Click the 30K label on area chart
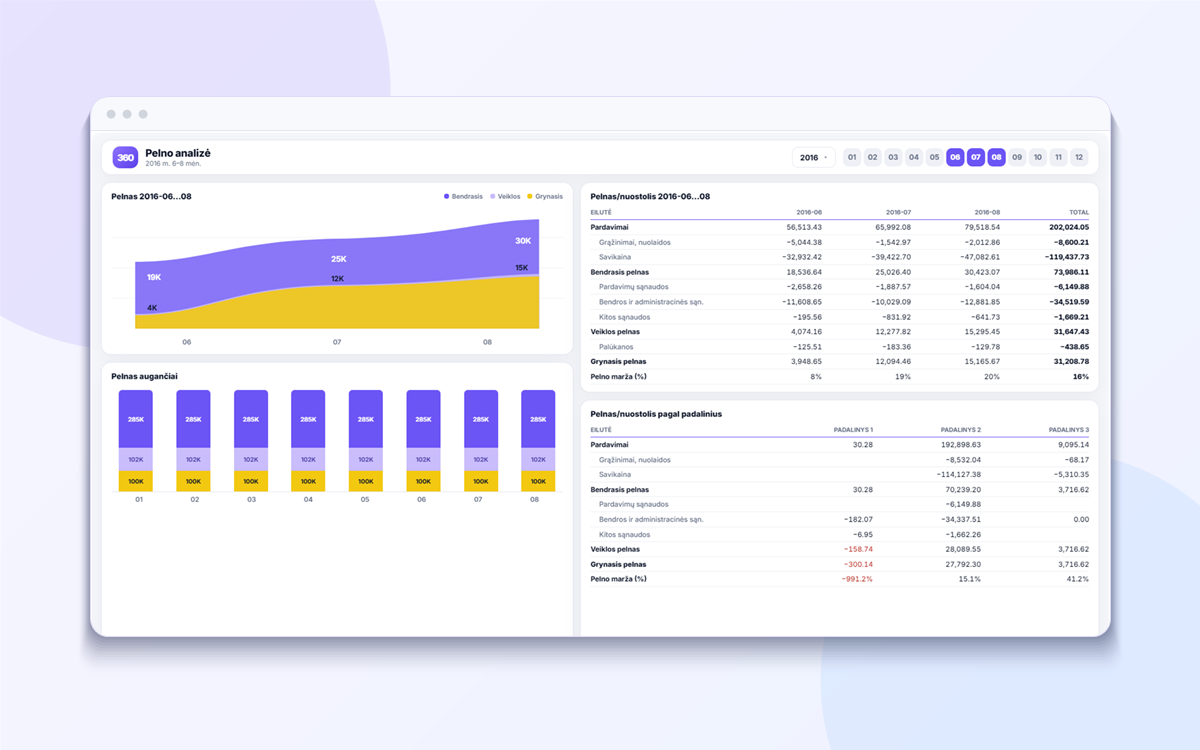Screen dimensions: 1200x750 click(x=523, y=241)
